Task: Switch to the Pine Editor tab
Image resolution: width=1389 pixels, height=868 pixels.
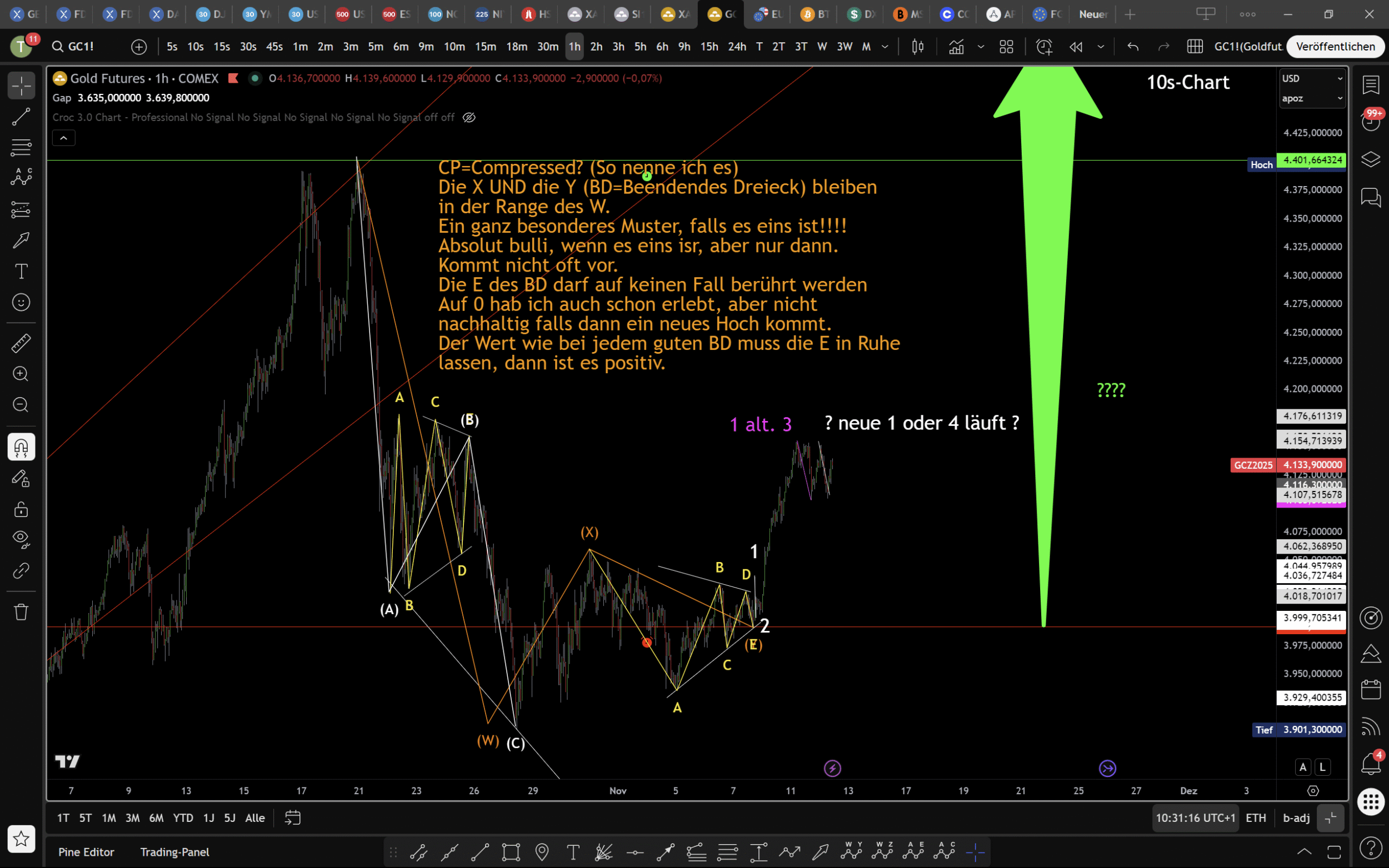Action: tap(86, 852)
